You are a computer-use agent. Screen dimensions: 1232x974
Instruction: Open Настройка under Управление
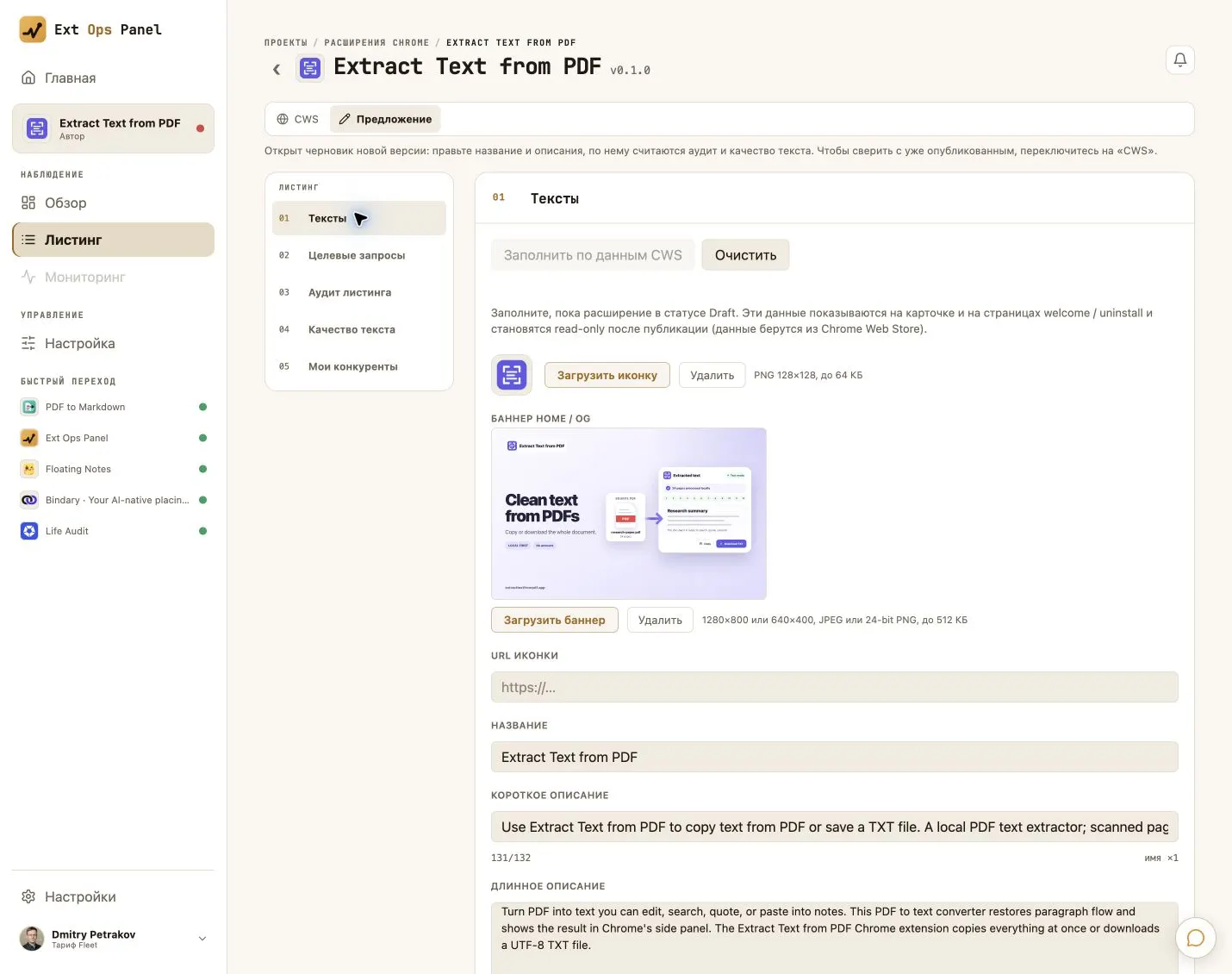coord(113,343)
